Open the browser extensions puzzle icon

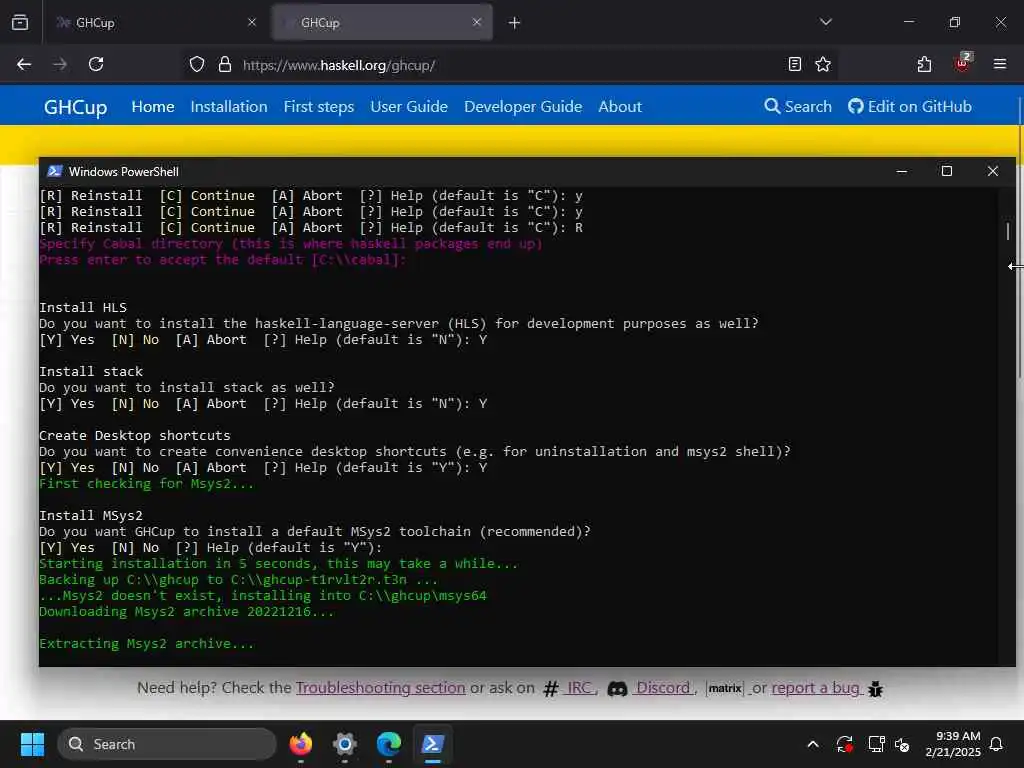tap(924, 64)
